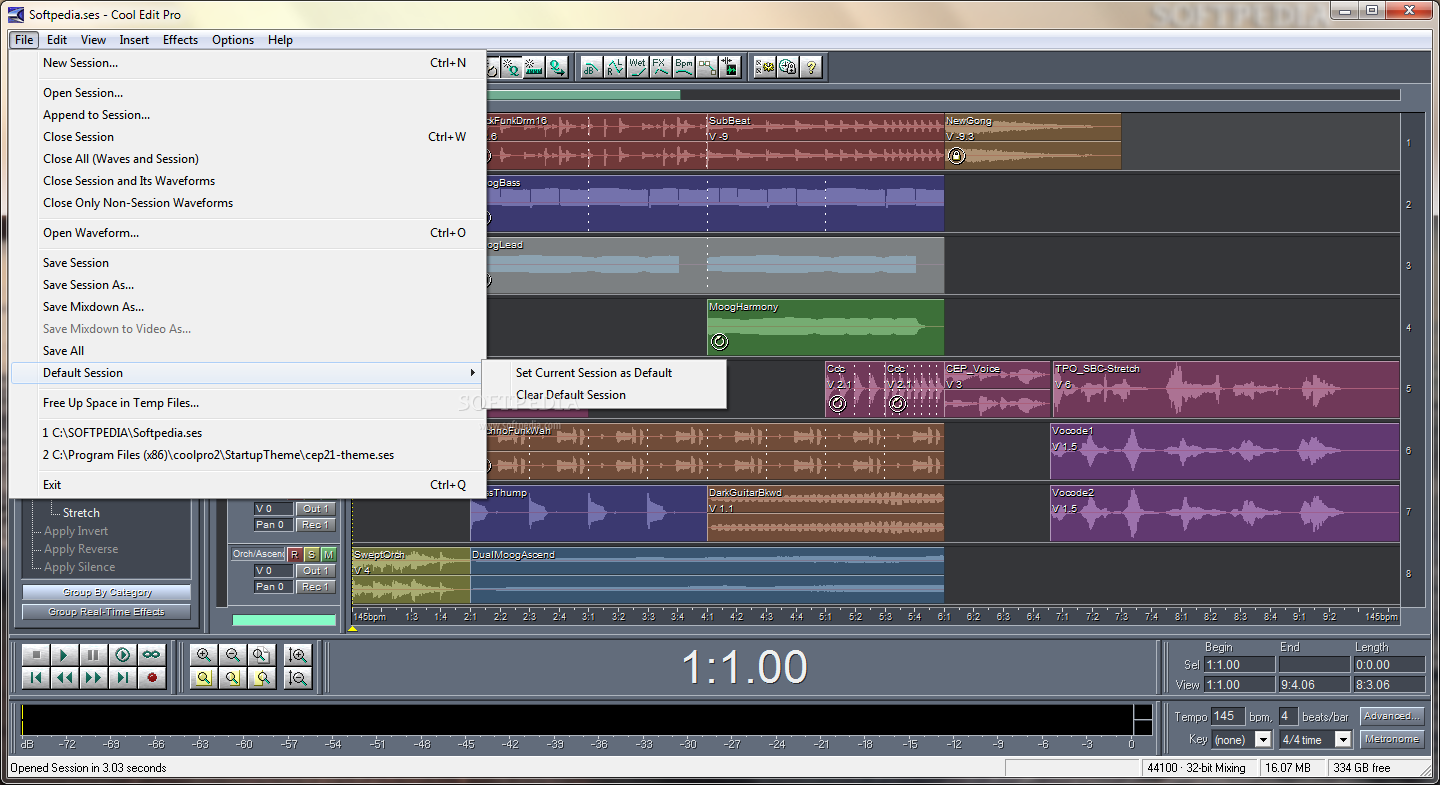Click the circled Play to End button
The width and height of the screenshot is (1440, 785).
click(122, 655)
